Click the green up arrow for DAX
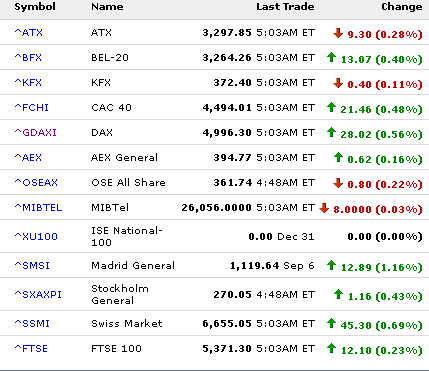The image size is (429, 371). [331, 132]
